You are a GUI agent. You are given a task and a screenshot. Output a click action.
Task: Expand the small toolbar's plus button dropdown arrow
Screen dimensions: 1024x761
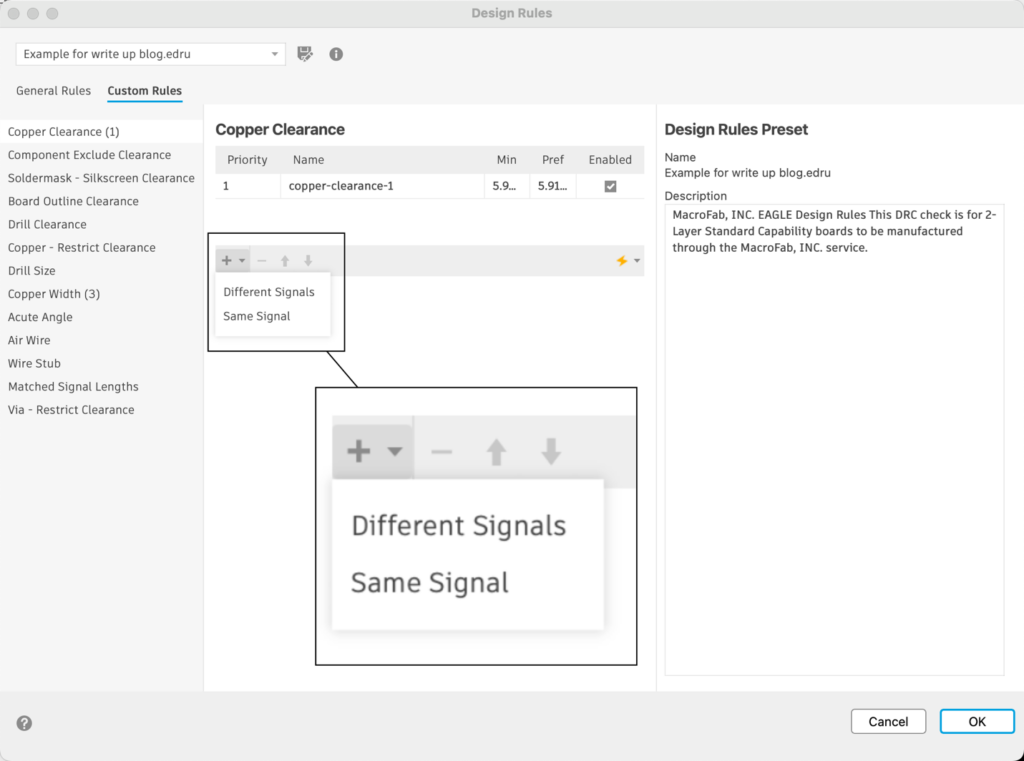[242, 261]
